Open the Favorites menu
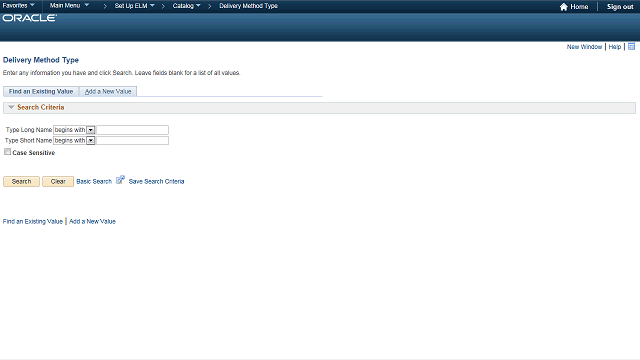The height and width of the screenshot is (360, 640). 18,6
